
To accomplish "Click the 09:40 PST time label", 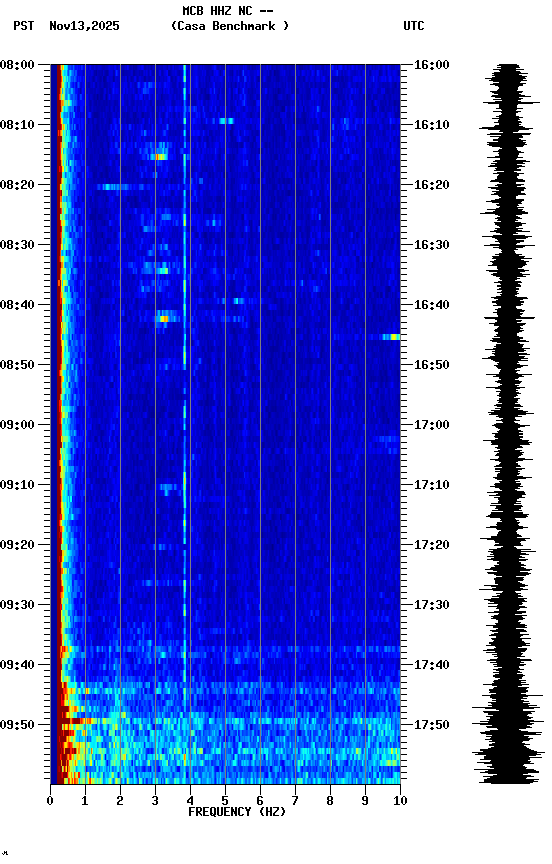I will [17, 666].
